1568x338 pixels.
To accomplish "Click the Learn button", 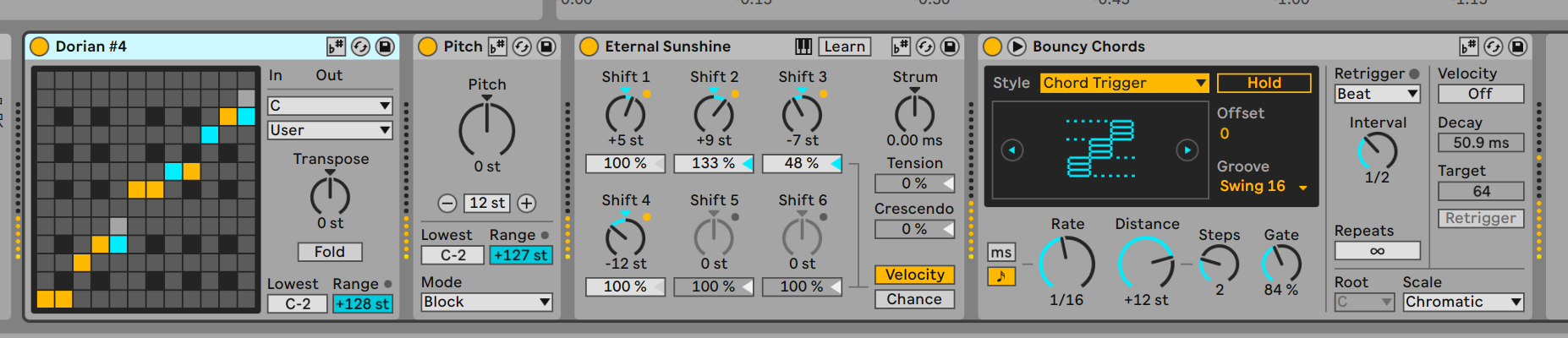I will pyautogui.click(x=844, y=46).
